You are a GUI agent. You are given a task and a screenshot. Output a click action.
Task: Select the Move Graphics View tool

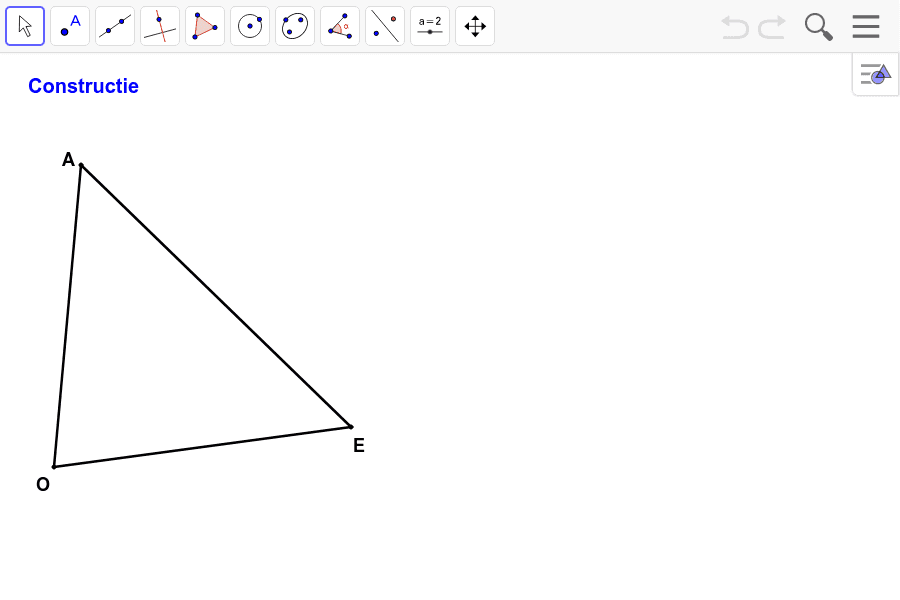coord(475,26)
